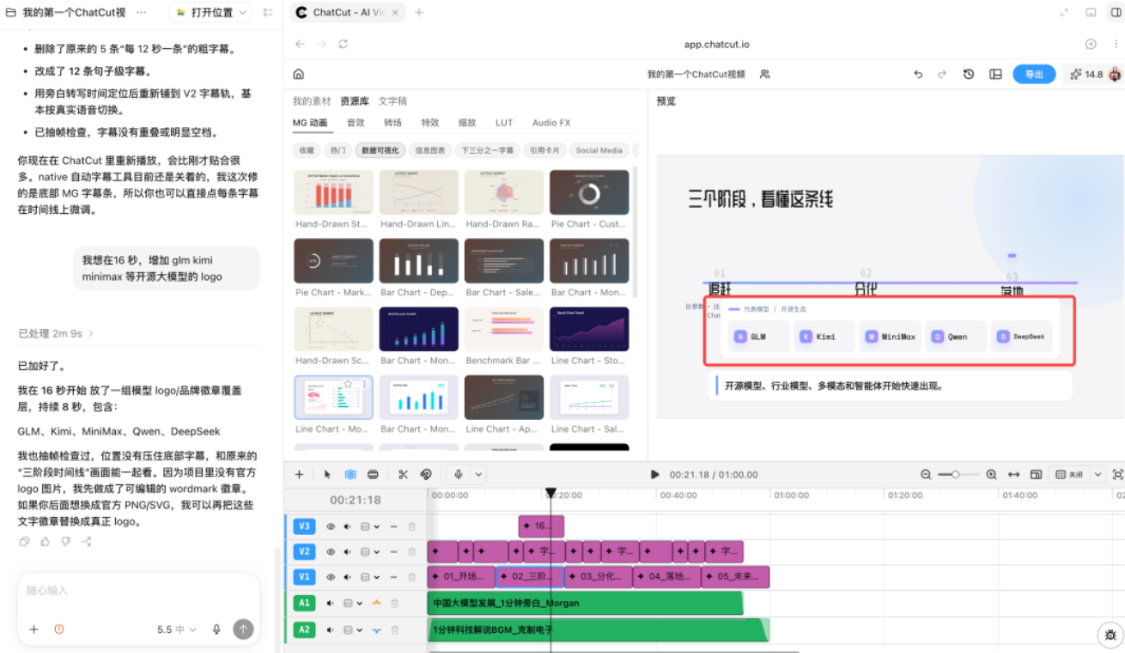Toggle the panel layout icon next to export
This screenshot has height=653, width=1125.
(995, 74)
